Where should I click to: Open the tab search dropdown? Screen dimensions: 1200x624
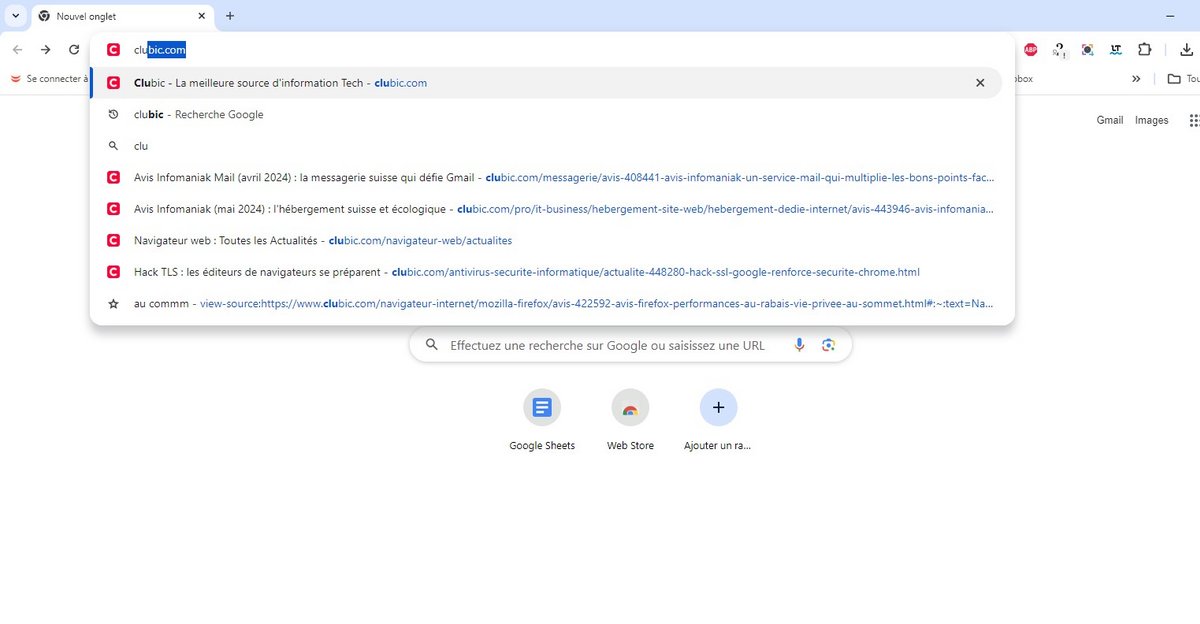(16, 16)
